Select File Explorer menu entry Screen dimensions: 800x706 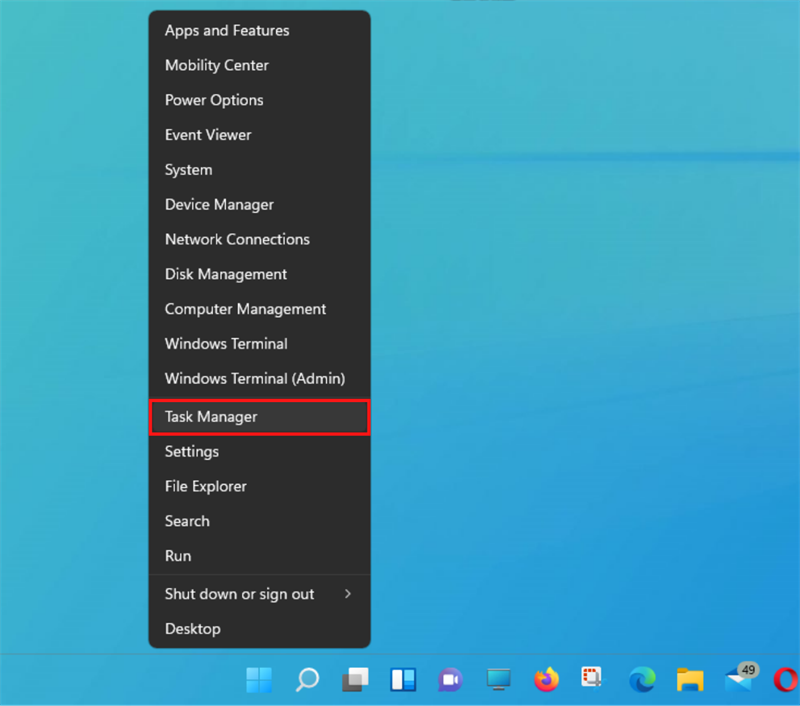pyautogui.click(x=259, y=486)
